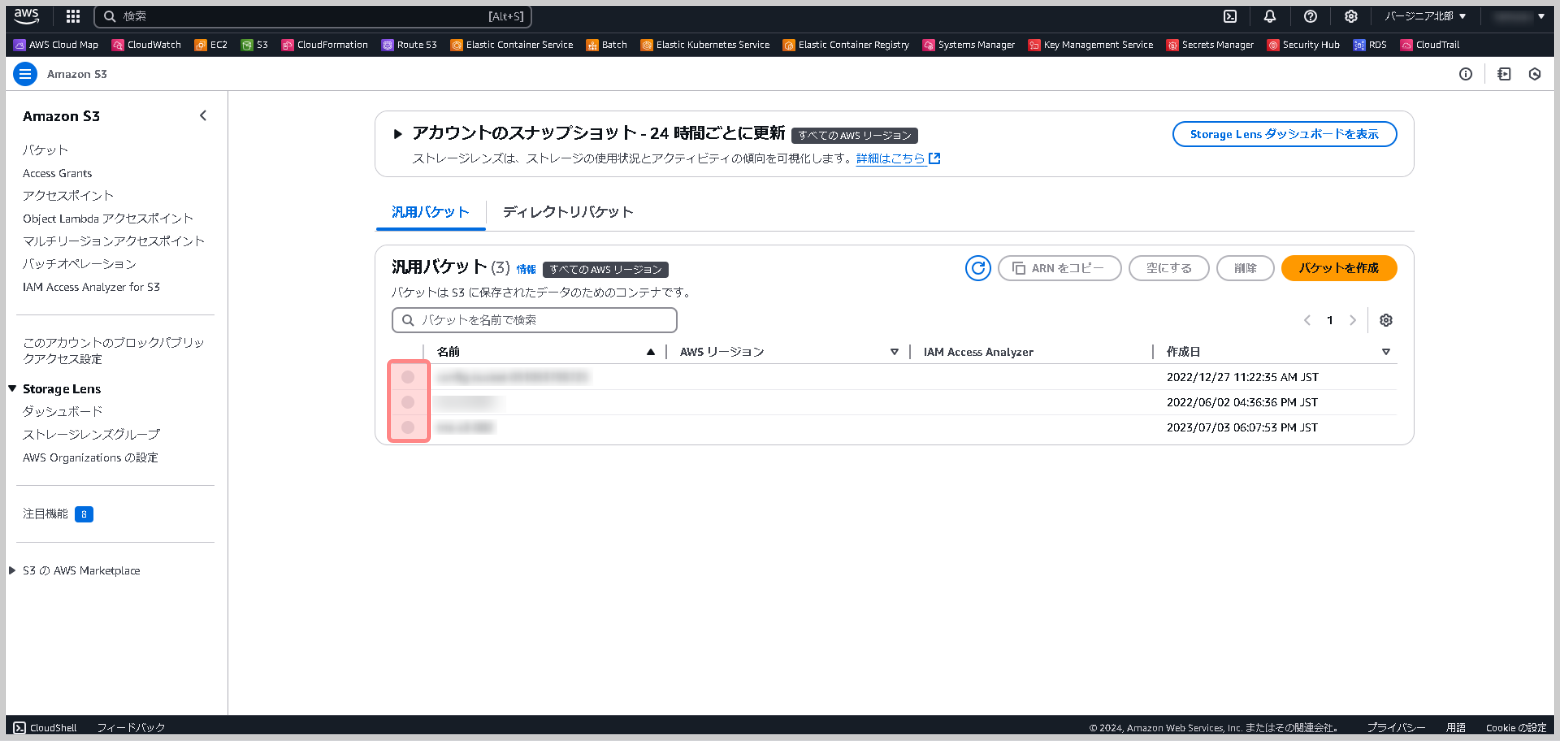The image size is (1560, 741).
Task: Open table preferences gear icon
Action: tap(1386, 320)
